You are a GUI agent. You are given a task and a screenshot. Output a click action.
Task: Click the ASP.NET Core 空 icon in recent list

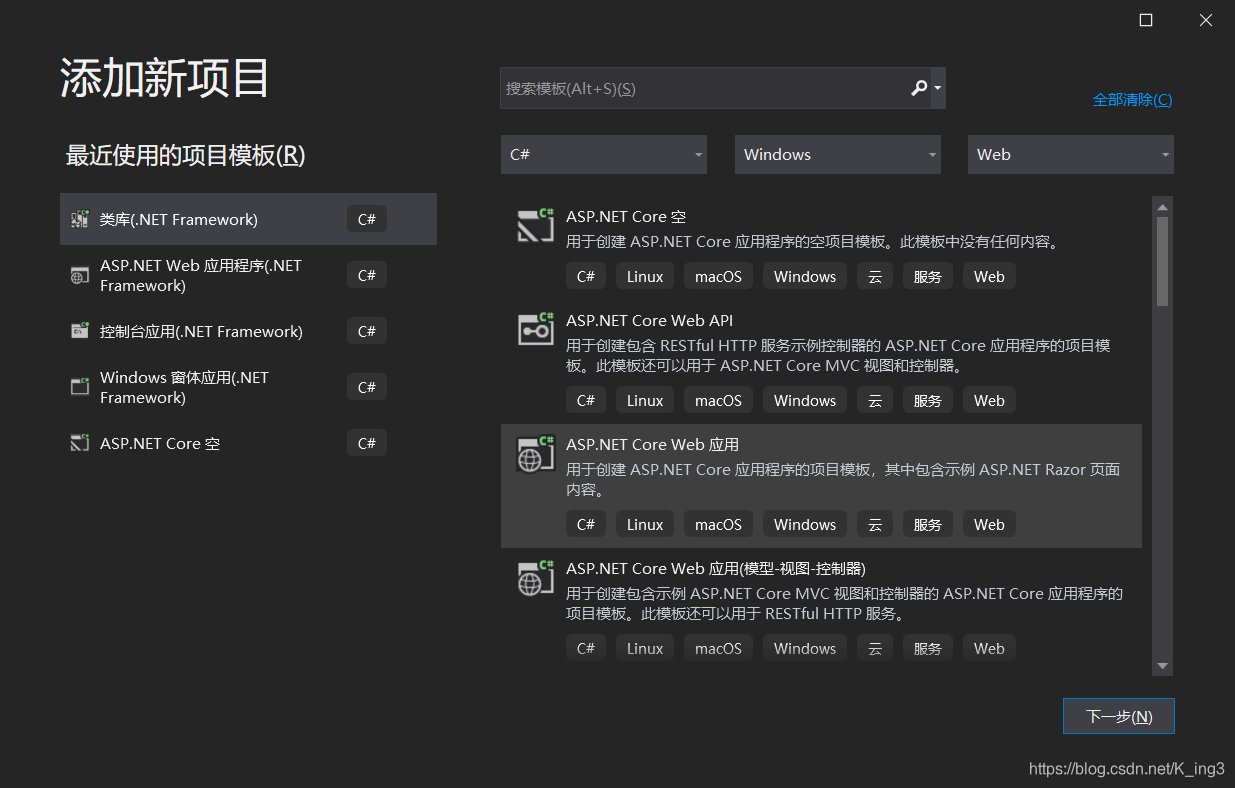tap(80, 443)
